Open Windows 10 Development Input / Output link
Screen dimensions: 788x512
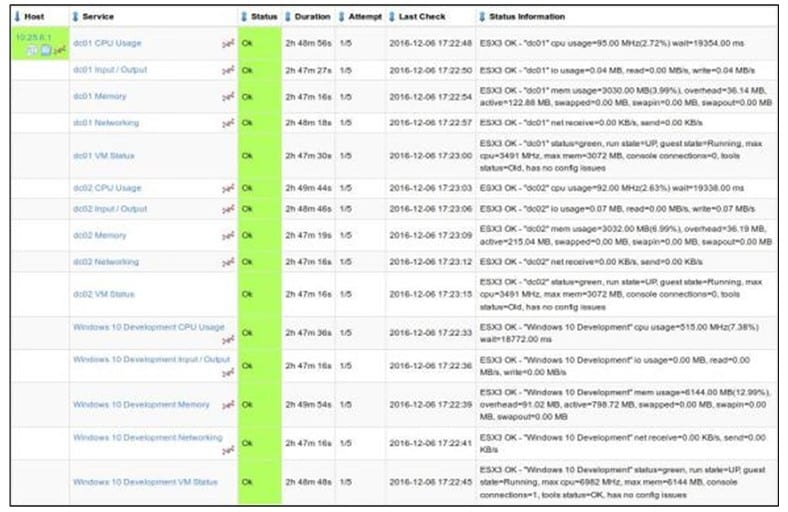[151, 360]
